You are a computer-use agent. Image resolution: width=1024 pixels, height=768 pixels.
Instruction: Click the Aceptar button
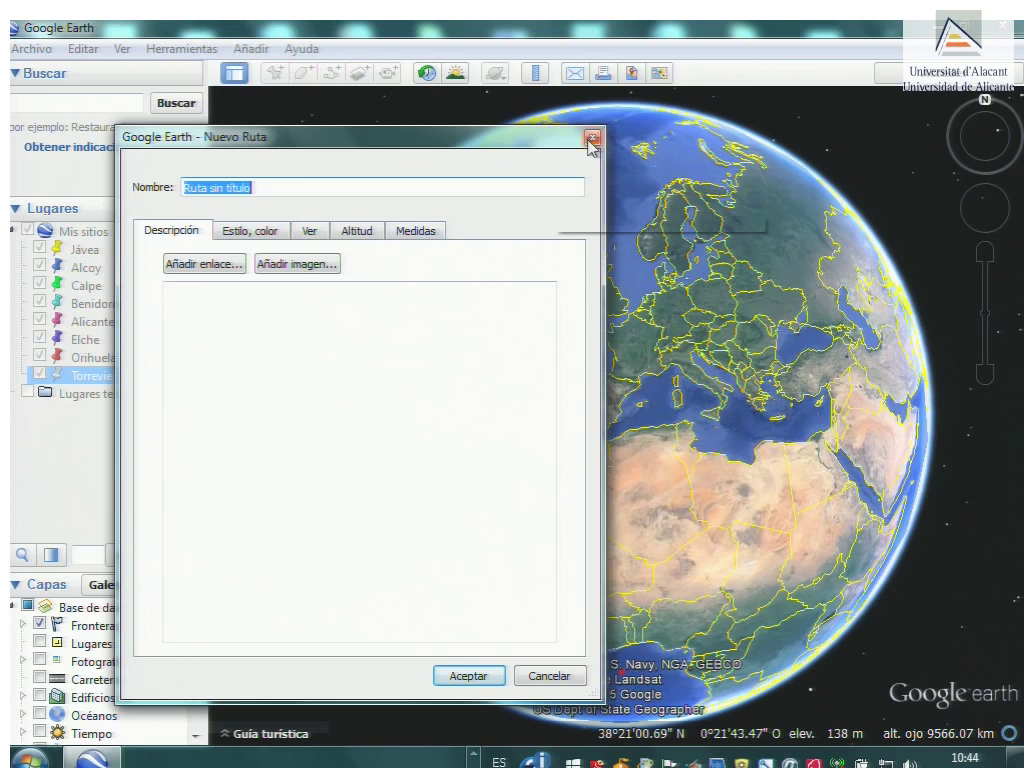pyautogui.click(x=469, y=676)
